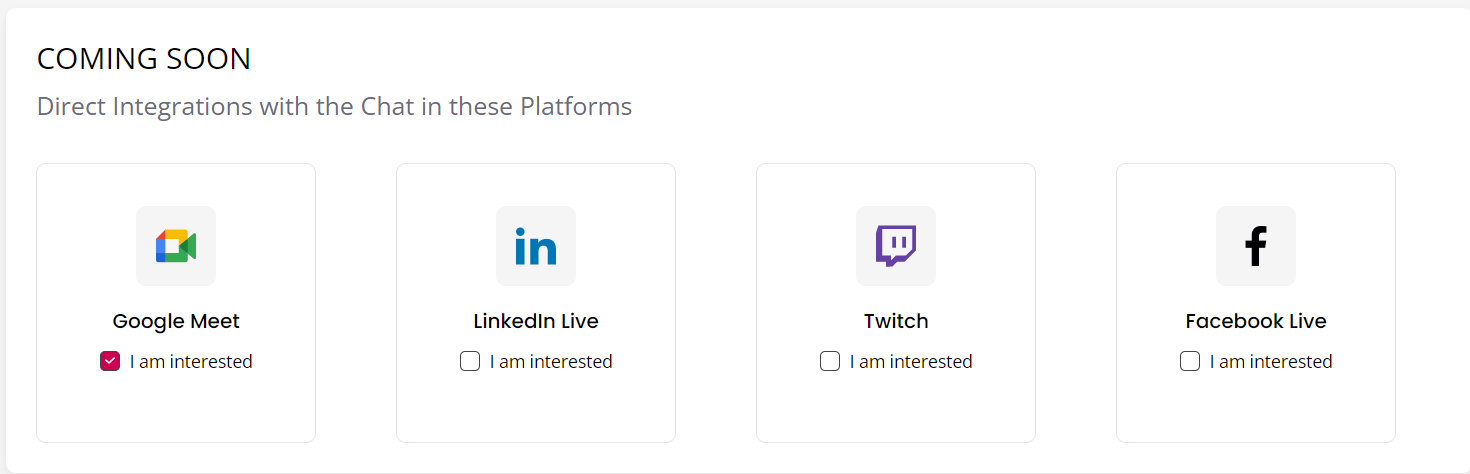1470x474 pixels.
Task: Click 'I am interested' label under Facebook Live
Action: (1271, 362)
